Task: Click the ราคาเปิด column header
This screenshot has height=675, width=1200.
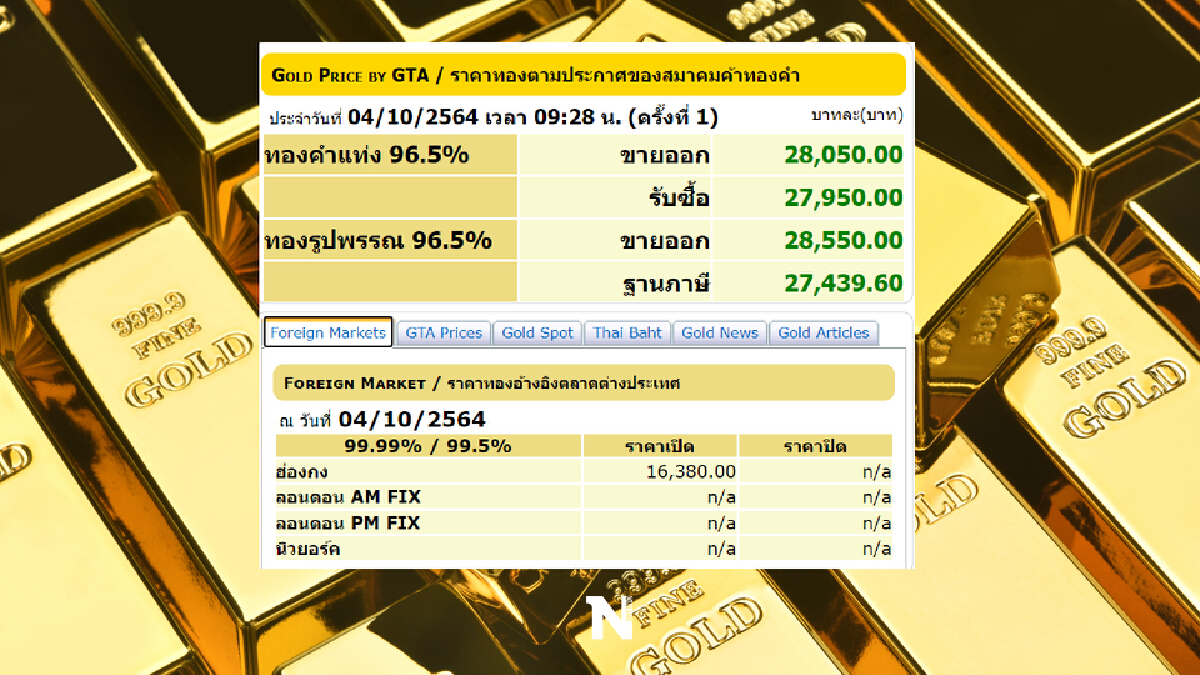Action: point(660,446)
